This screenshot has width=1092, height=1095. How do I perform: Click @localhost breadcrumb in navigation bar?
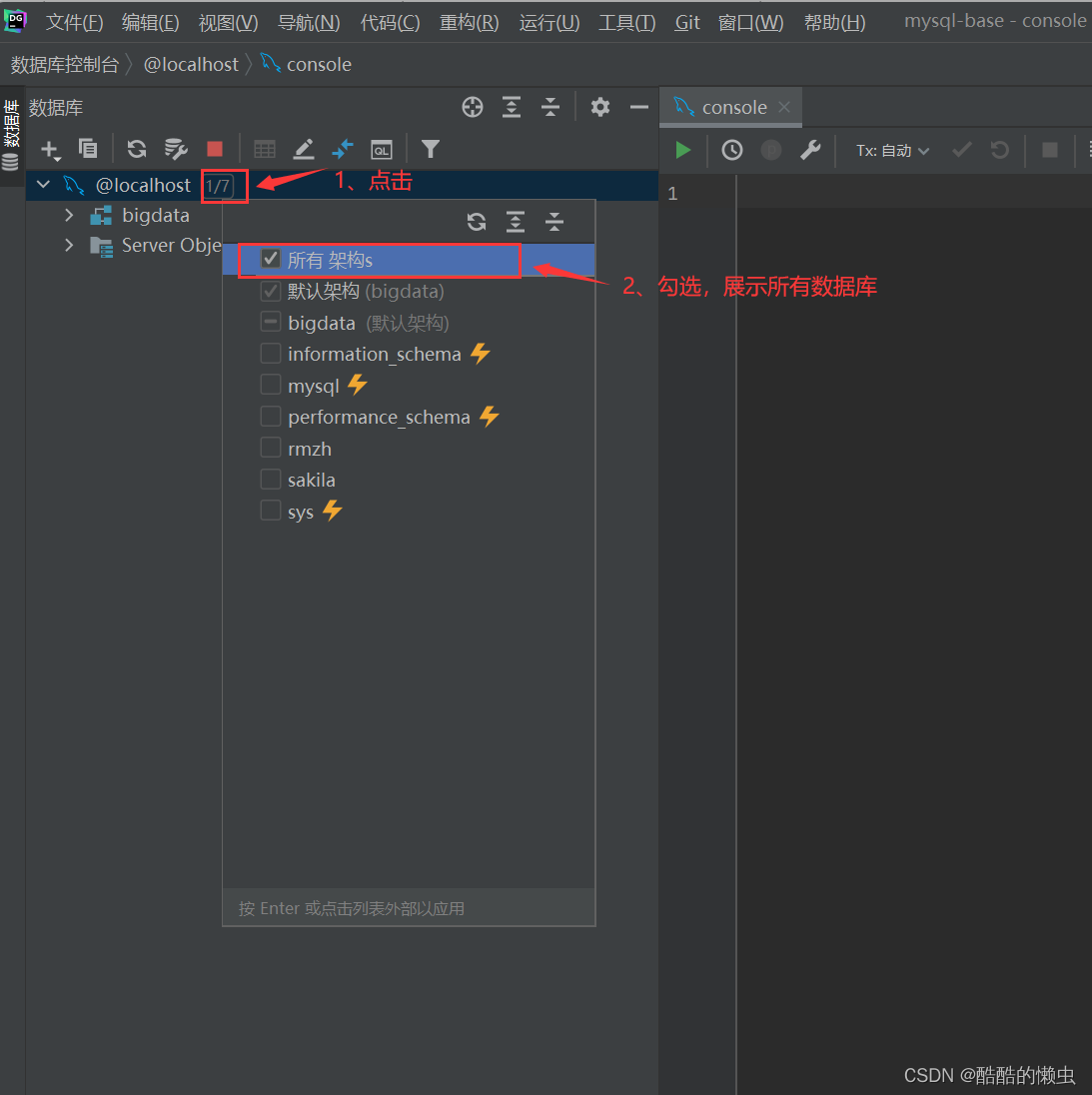[x=191, y=65]
